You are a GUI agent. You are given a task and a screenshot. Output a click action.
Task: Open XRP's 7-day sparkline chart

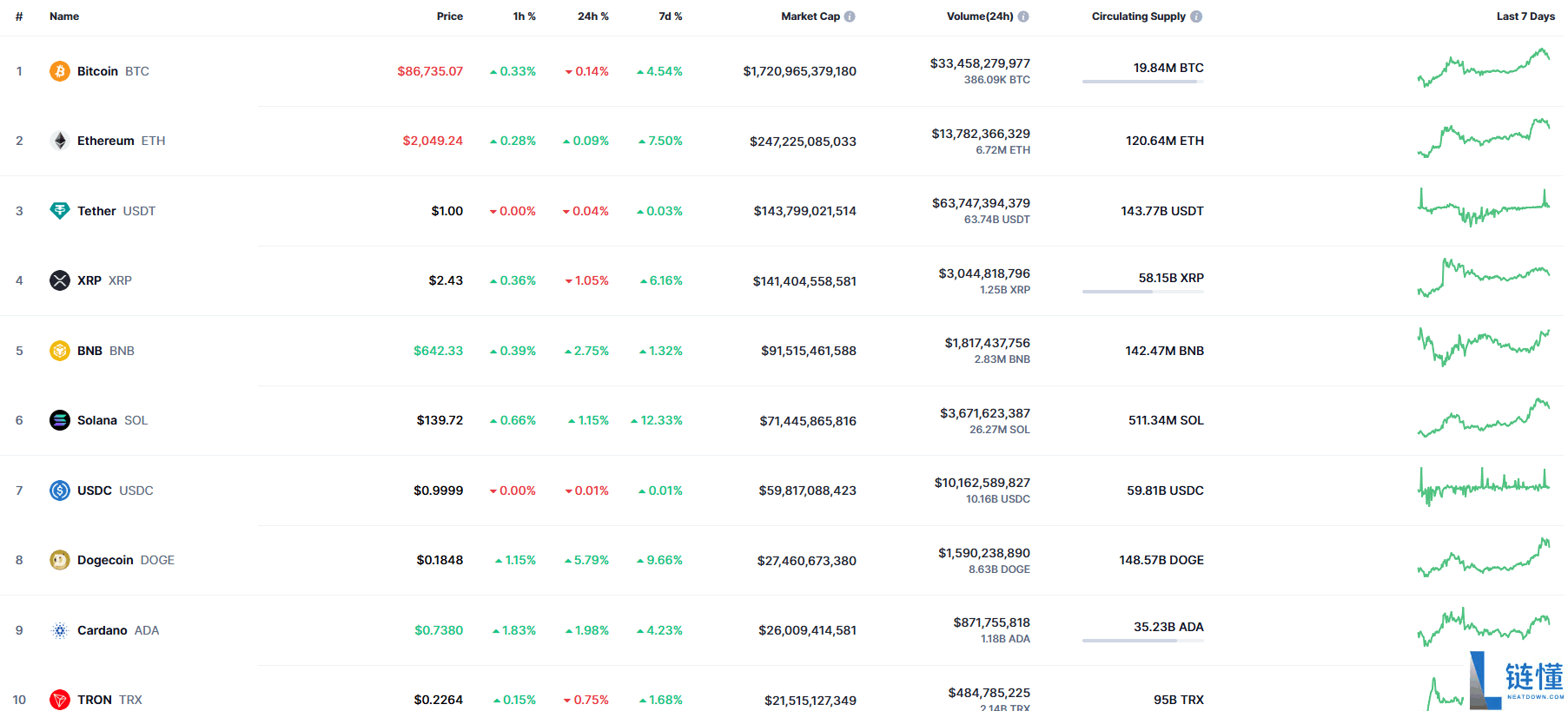click(x=1484, y=277)
